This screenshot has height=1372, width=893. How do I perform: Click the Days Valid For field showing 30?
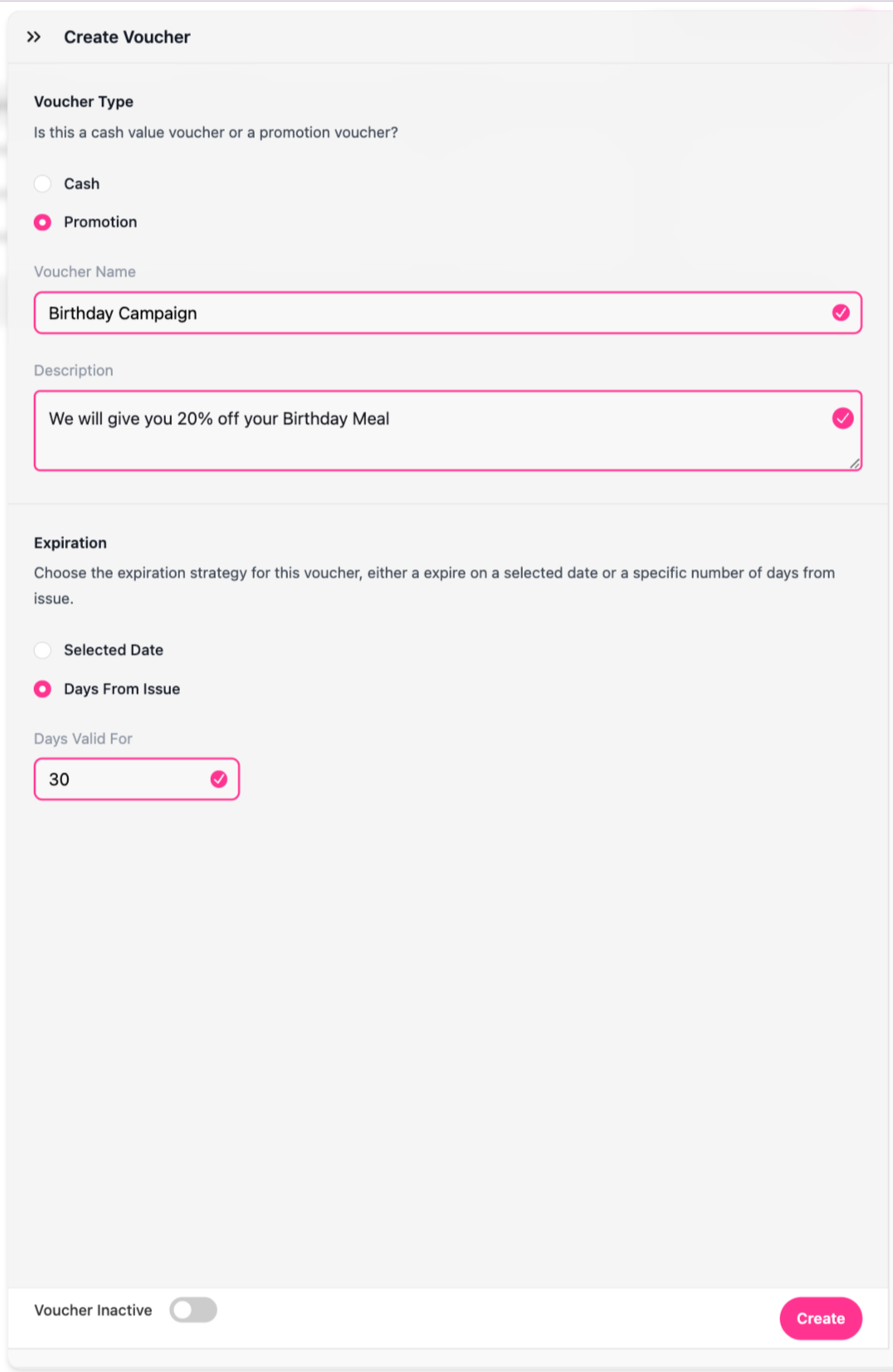pyautogui.click(x=137, y=779)
